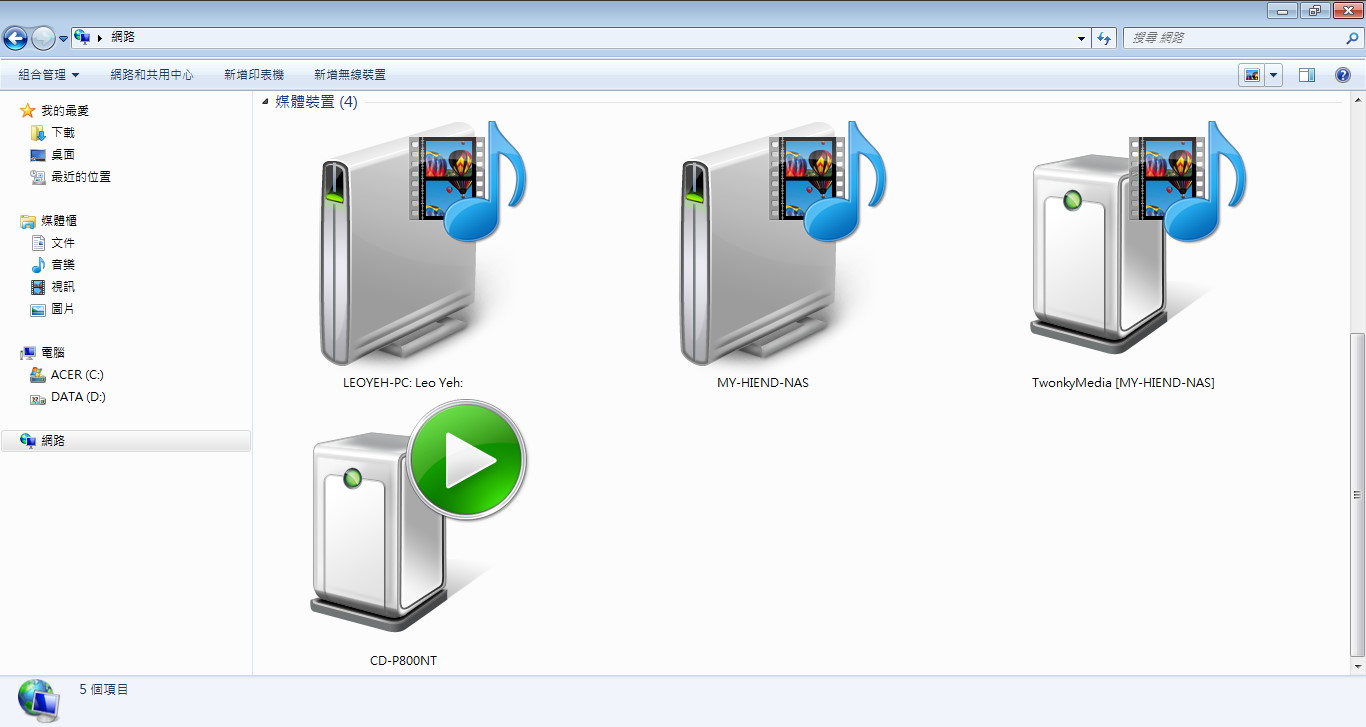Click the magnifier search icon
The width and height of the screenshot is (1366, 727).
tap(1353, 37)
